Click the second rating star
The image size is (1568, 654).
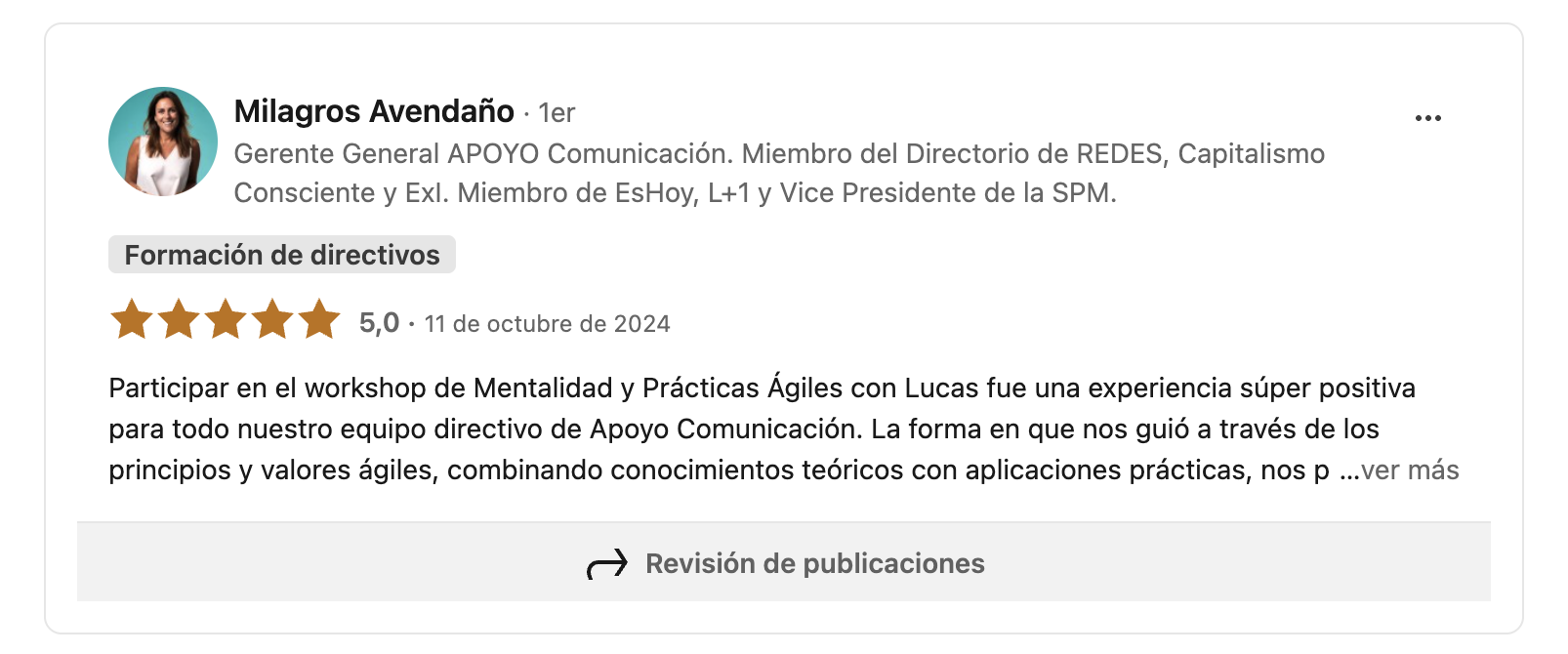(x=179, y=320)
